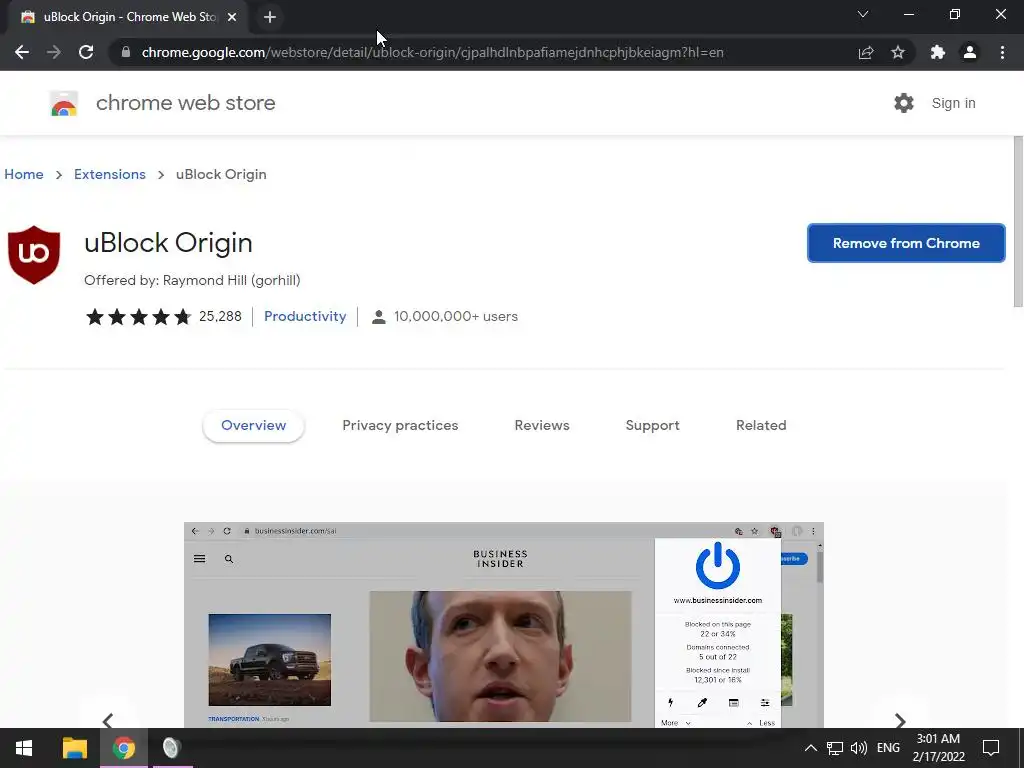1024x768 pixels.
Task: Click the page vertical scrollbar
Action: (1017, 222)
